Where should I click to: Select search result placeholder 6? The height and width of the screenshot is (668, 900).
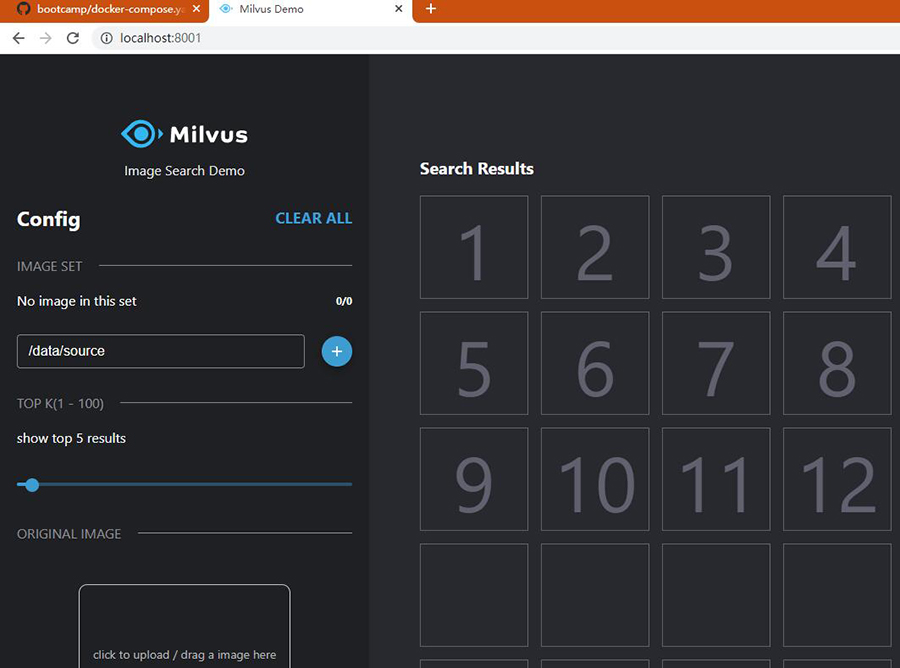(595, 363)
